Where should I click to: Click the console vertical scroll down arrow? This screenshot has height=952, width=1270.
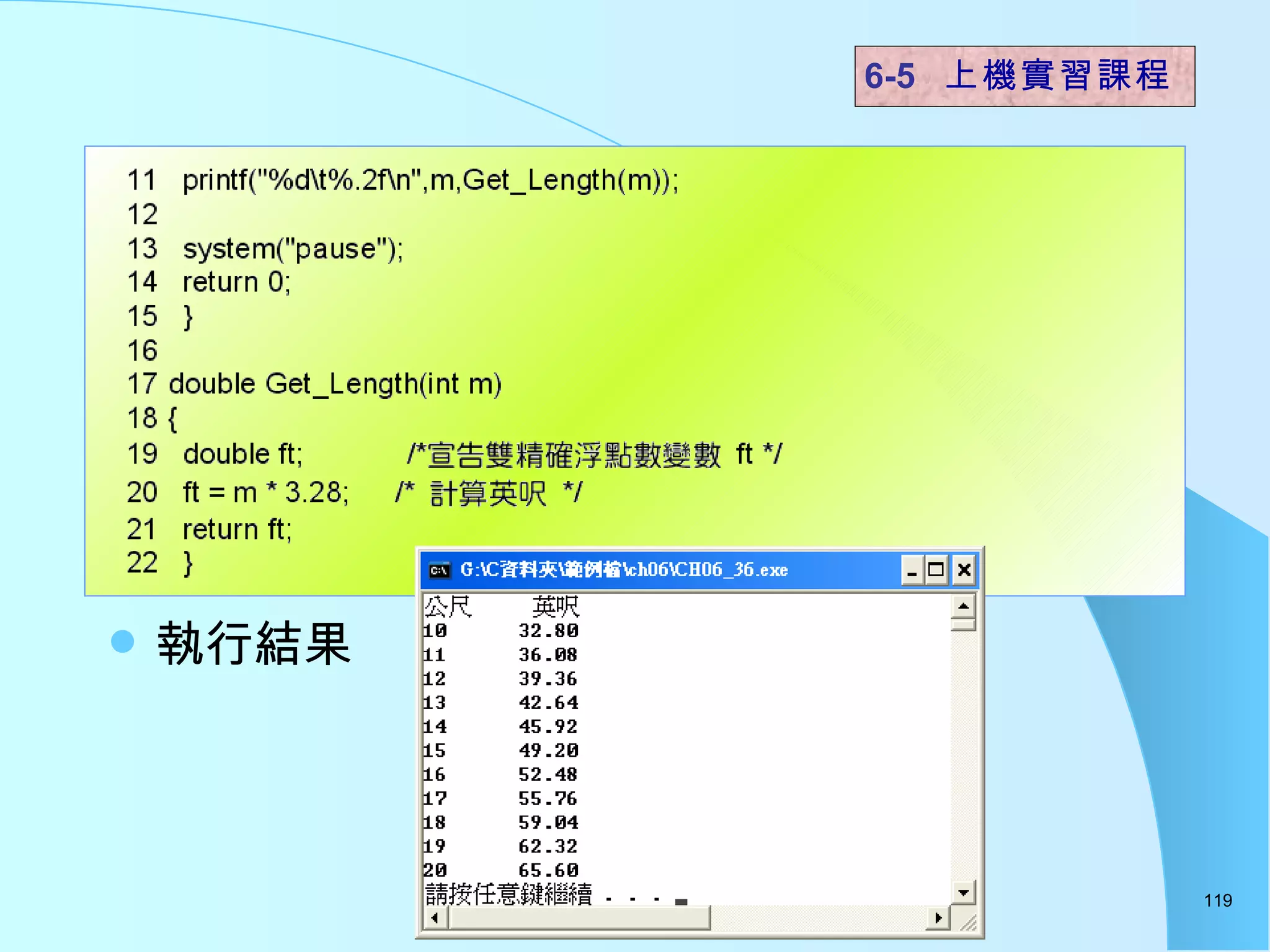(963, 892)
